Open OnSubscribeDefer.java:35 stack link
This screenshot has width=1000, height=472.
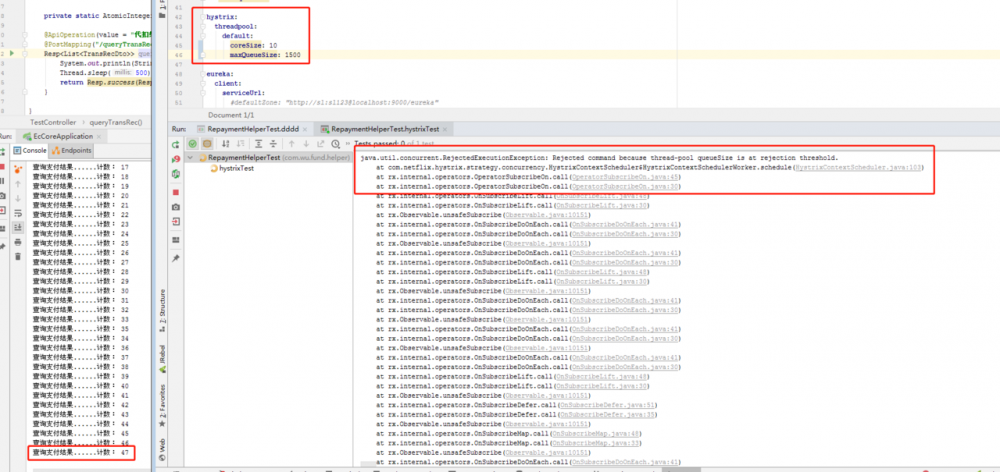pyautogui.click(x=607, y=415)
